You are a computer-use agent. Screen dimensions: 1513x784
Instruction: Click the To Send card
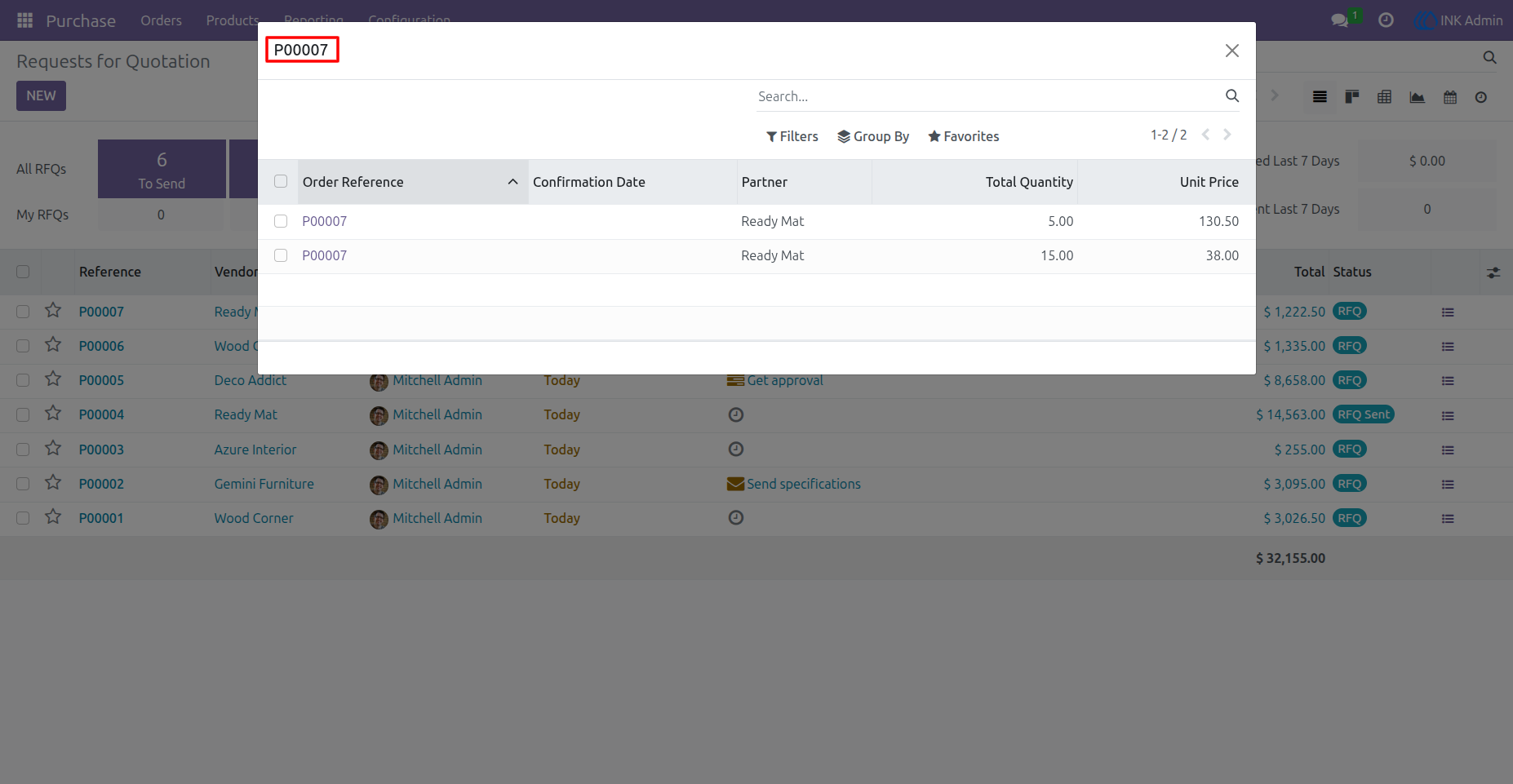point(162,169)
